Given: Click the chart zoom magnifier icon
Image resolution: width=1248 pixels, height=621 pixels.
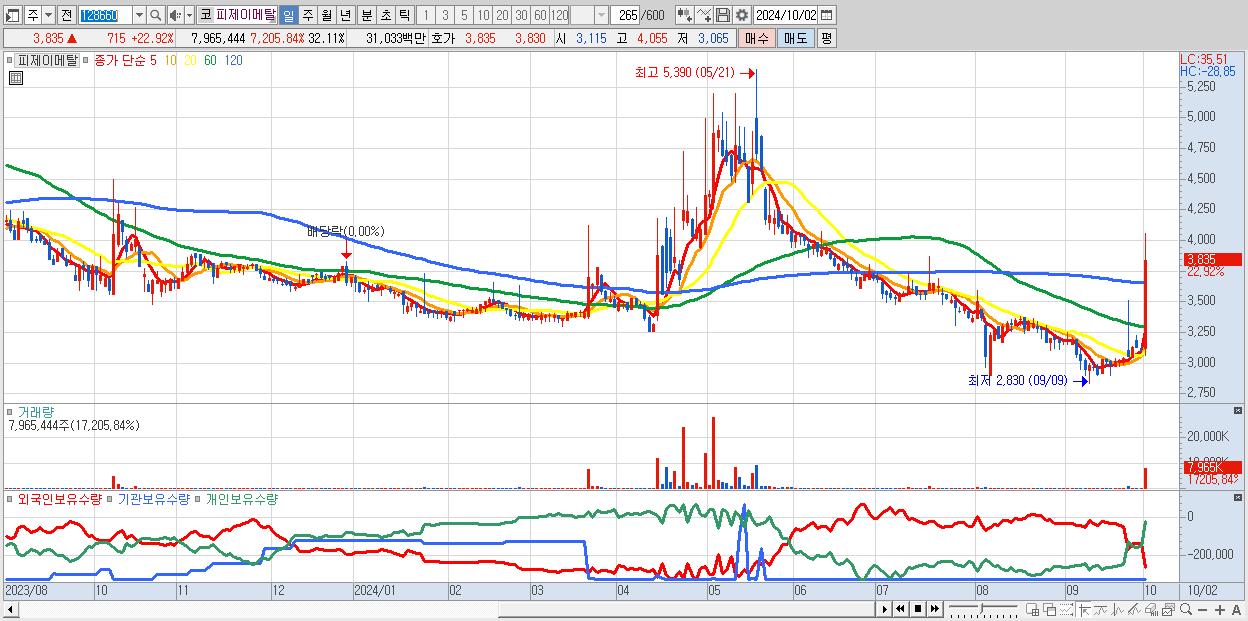Looking at the screenshot, I should tap(1186, 609).
